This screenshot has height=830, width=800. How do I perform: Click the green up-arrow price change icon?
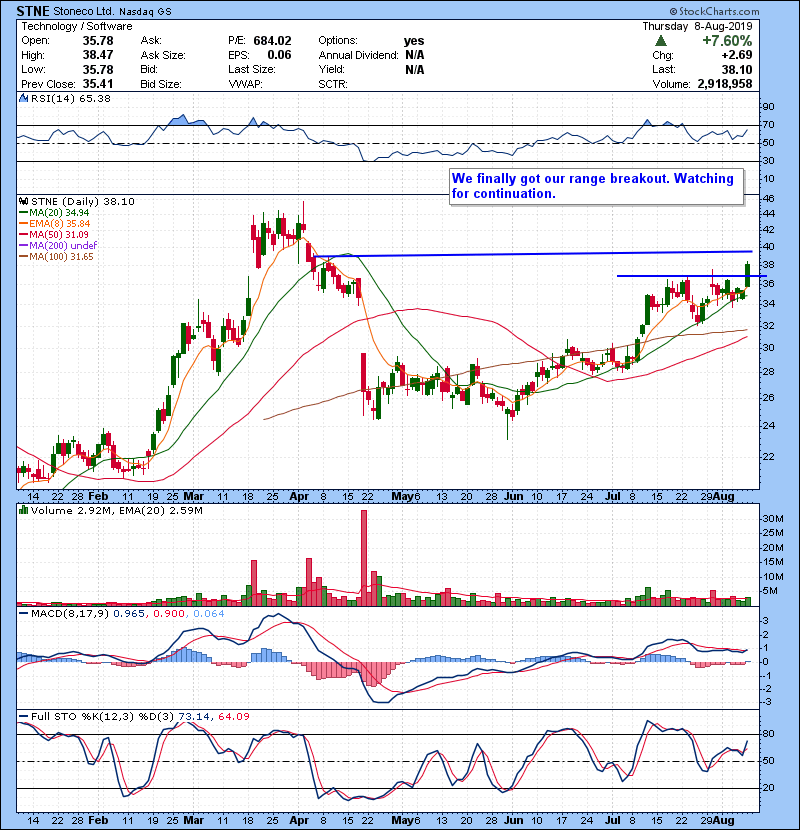click(x=660, y=41)
